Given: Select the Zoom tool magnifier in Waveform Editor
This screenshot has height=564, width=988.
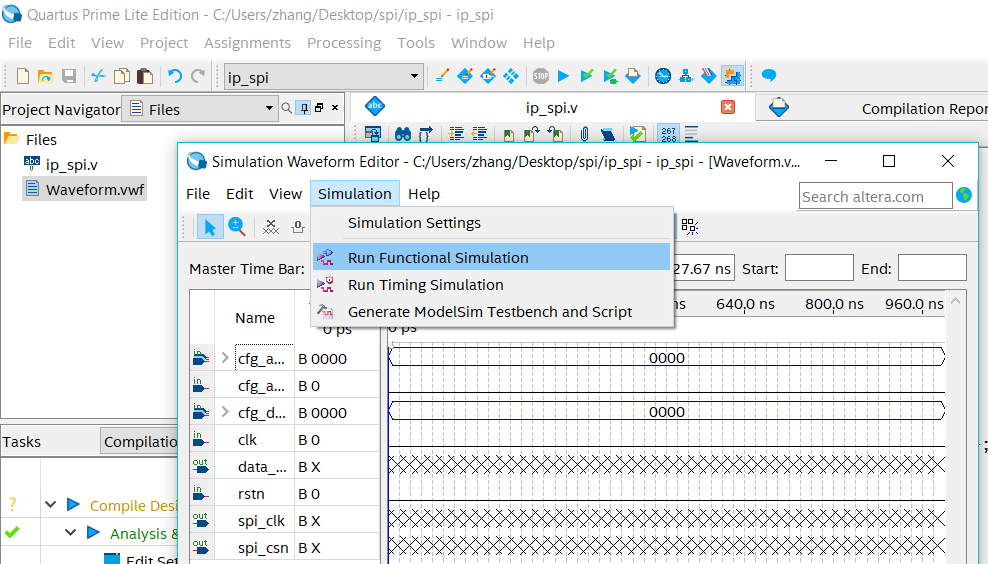Looking at the screenshot, I should [x=237, y=226].
